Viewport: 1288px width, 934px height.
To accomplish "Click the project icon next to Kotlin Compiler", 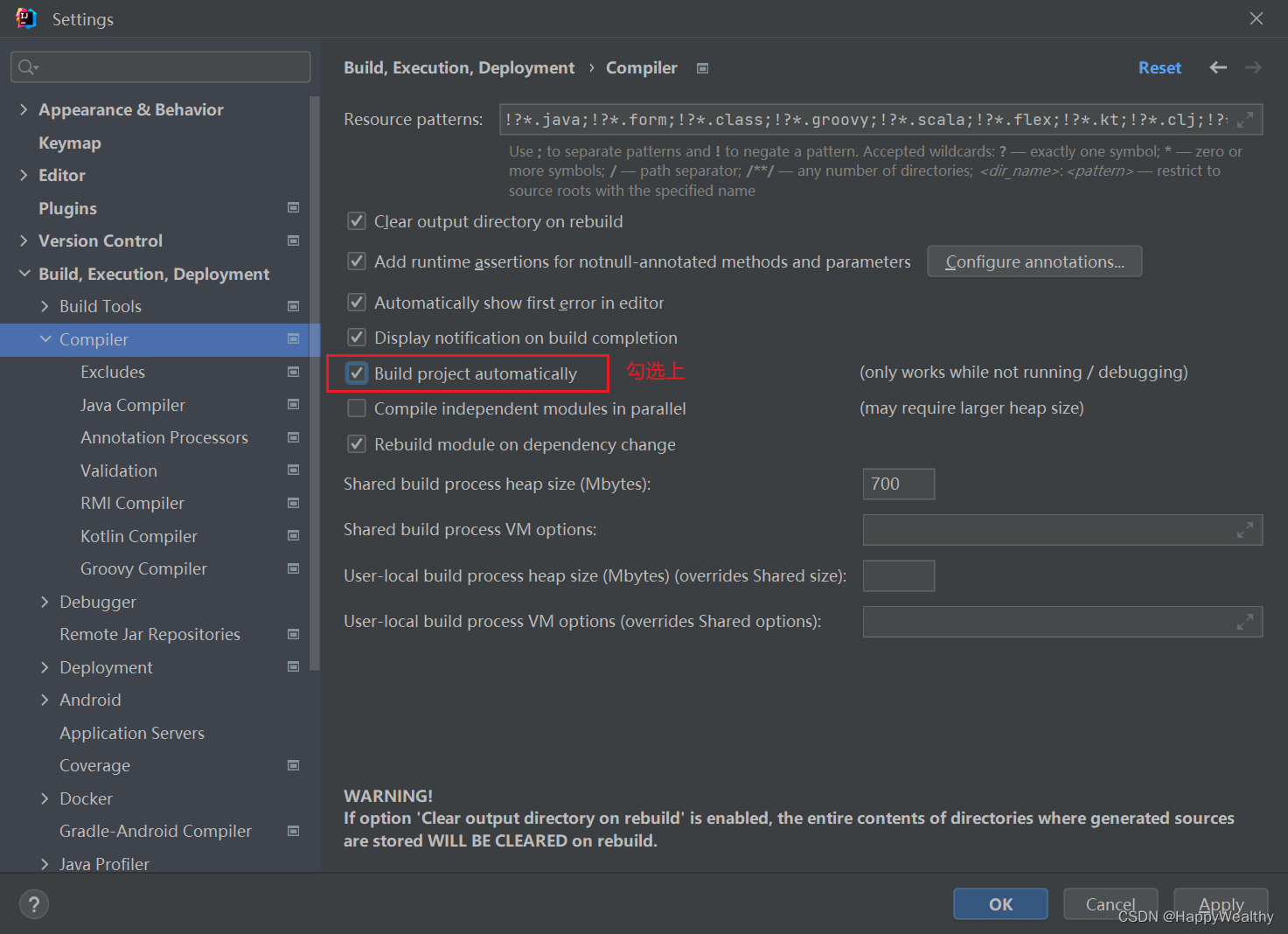I will [294, 535].
